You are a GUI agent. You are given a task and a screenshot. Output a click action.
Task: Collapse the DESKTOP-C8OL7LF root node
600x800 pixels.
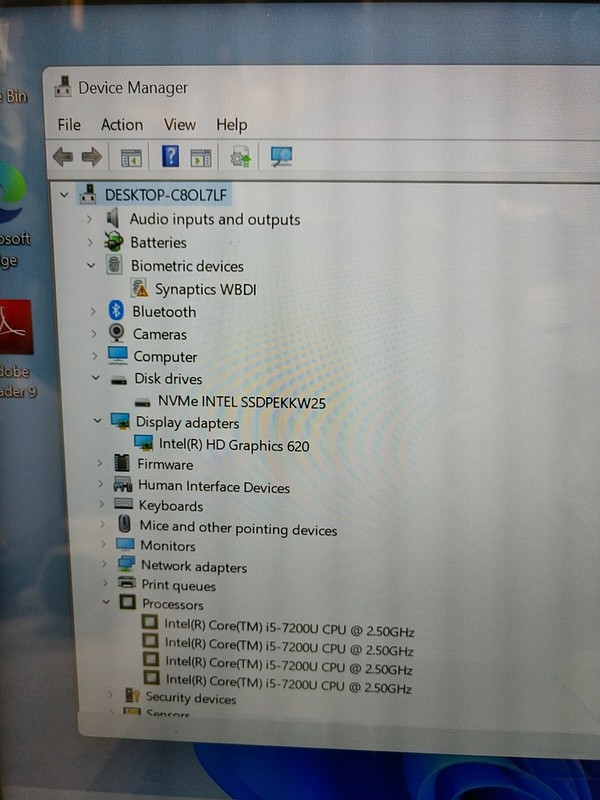64,194
